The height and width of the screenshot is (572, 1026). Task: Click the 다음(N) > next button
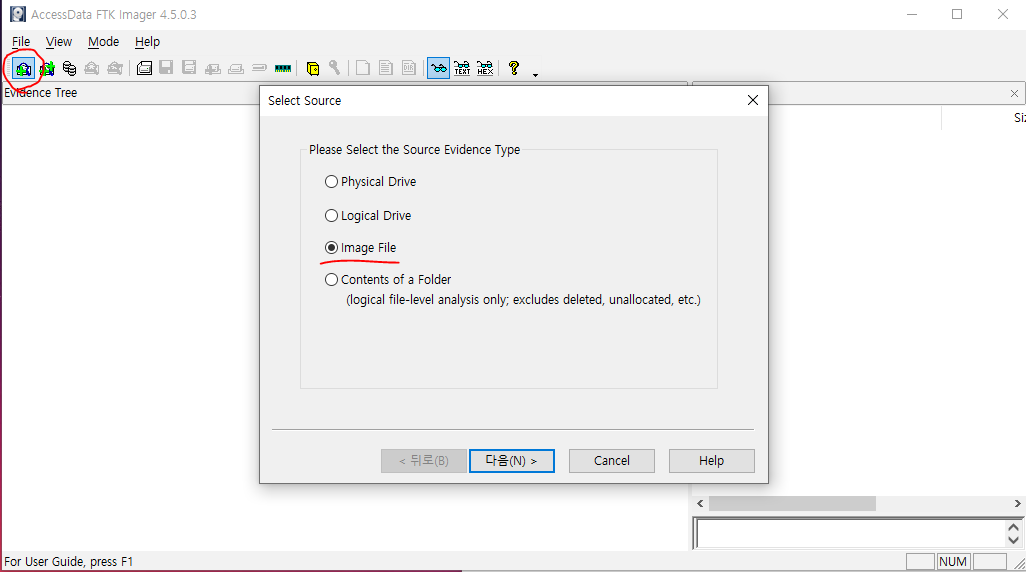point(512,461)
